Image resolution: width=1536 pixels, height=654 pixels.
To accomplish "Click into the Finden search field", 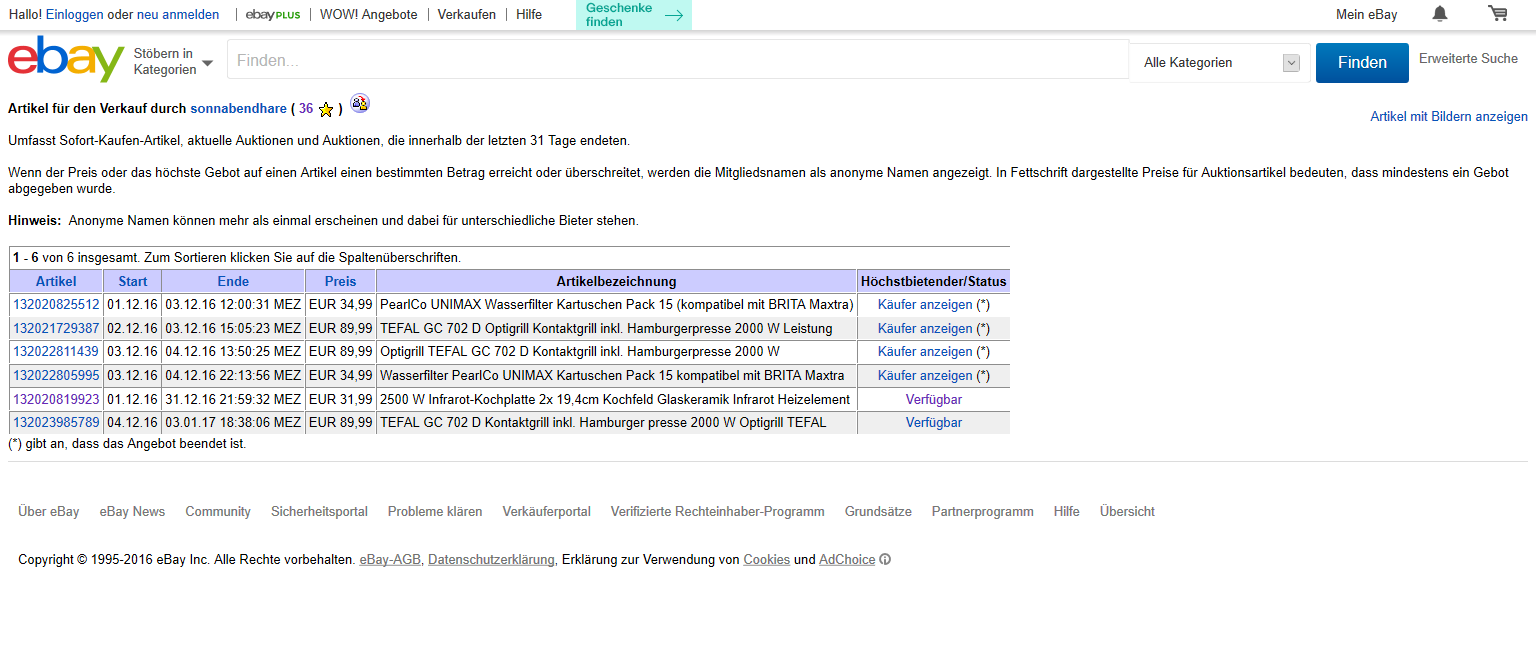I will (x=678, y=60).
